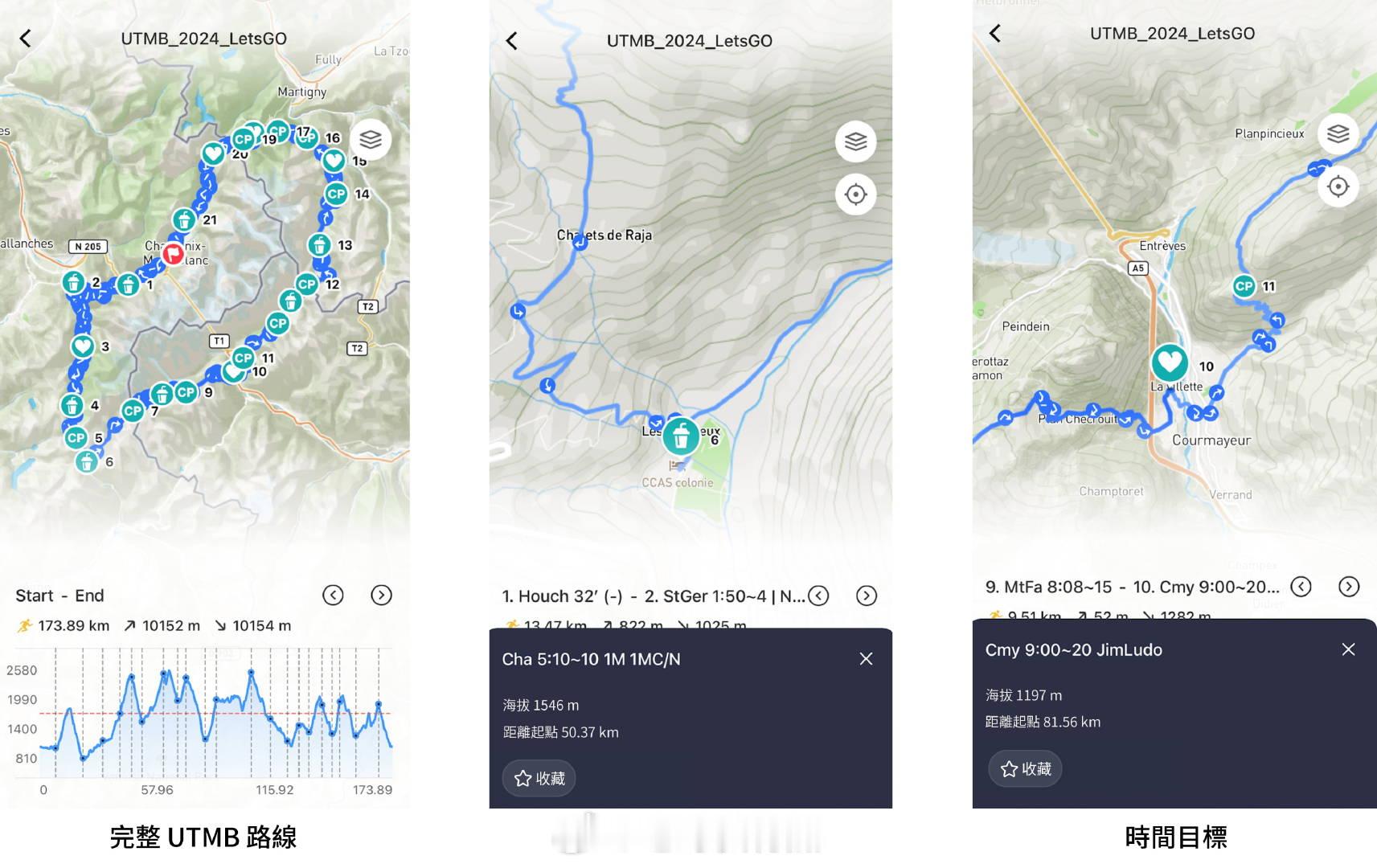Toggle 收藏 star for the Cmy waypoint
This screenshot has height=868, width=1377.
[1025, 768]
